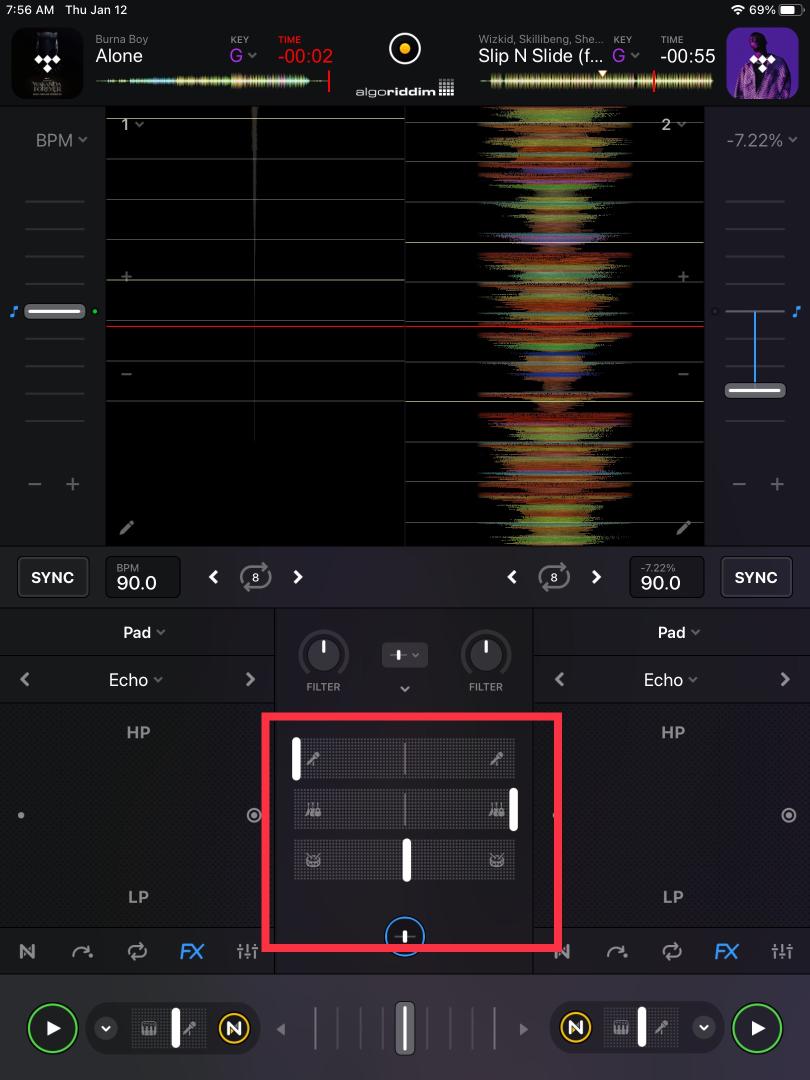
Task: Toggle deck 2 key lock music note
Action: (x=797, y=311)
